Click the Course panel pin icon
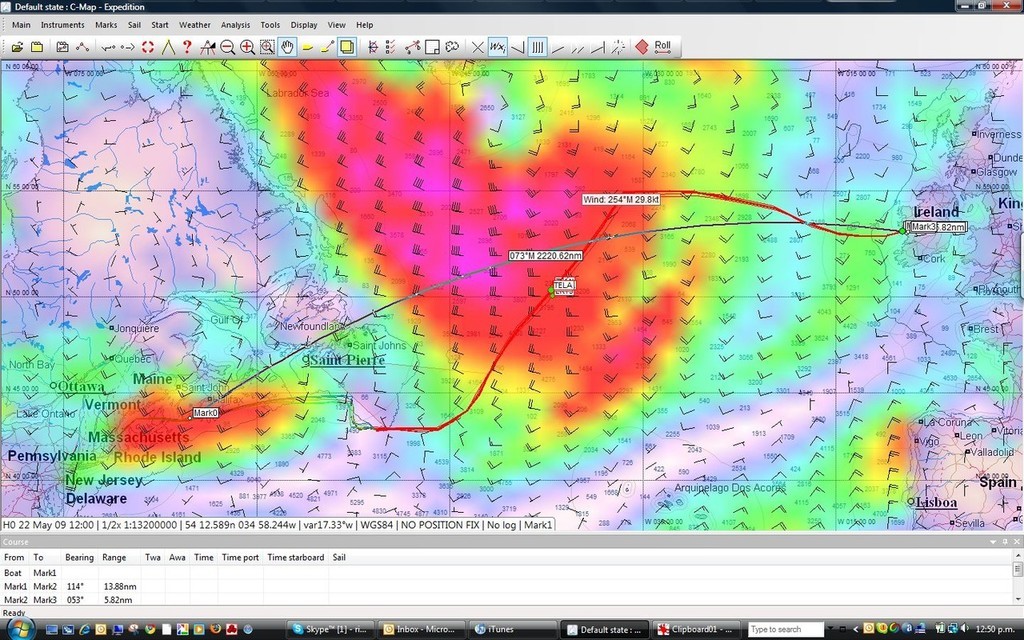 1005,542
